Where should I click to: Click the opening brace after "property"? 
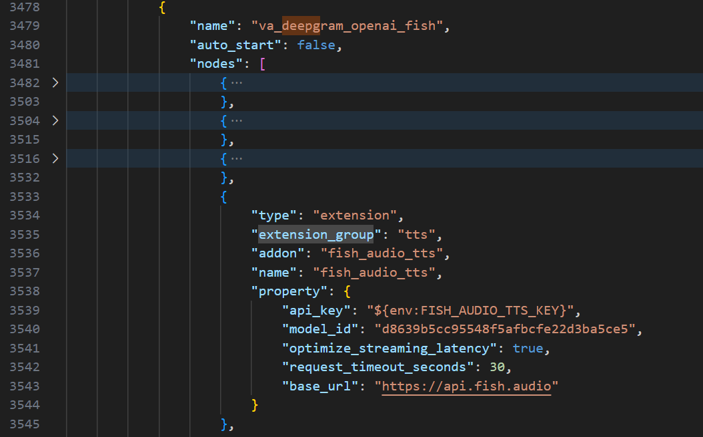click(x=347, y=291)
